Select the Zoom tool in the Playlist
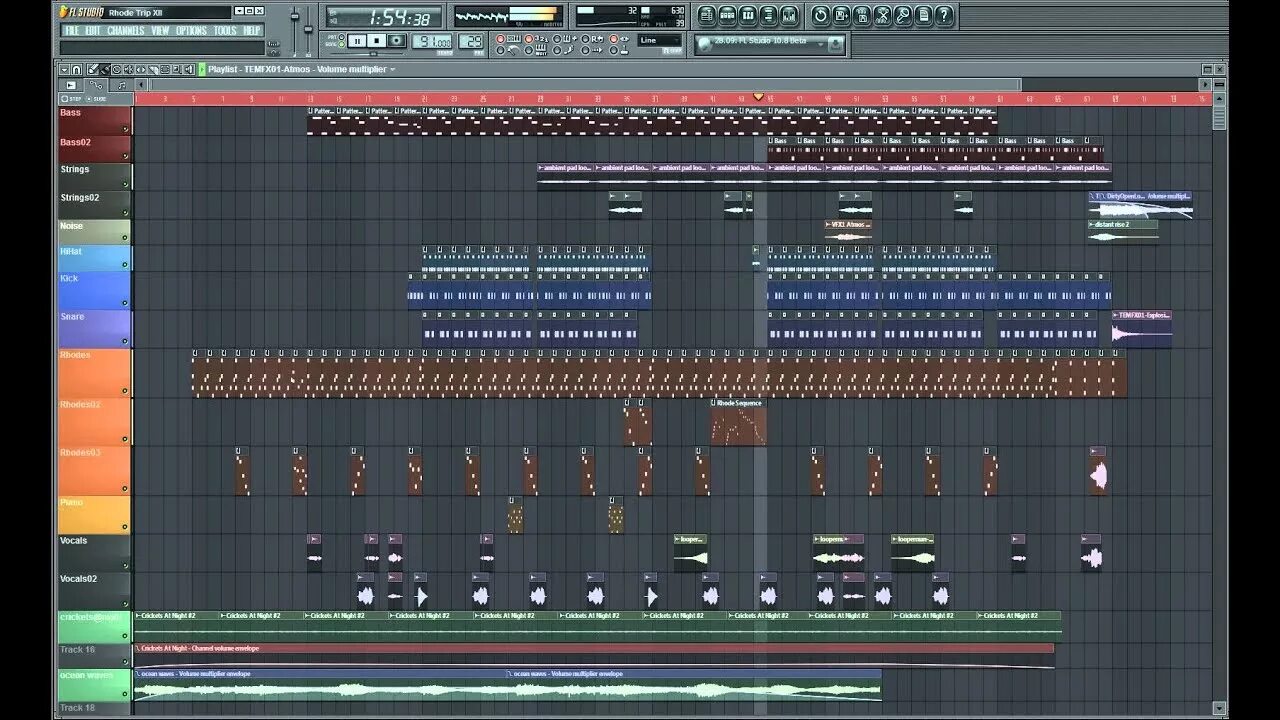This screenshot has height=720, width=1280. [x=176, y=69]
